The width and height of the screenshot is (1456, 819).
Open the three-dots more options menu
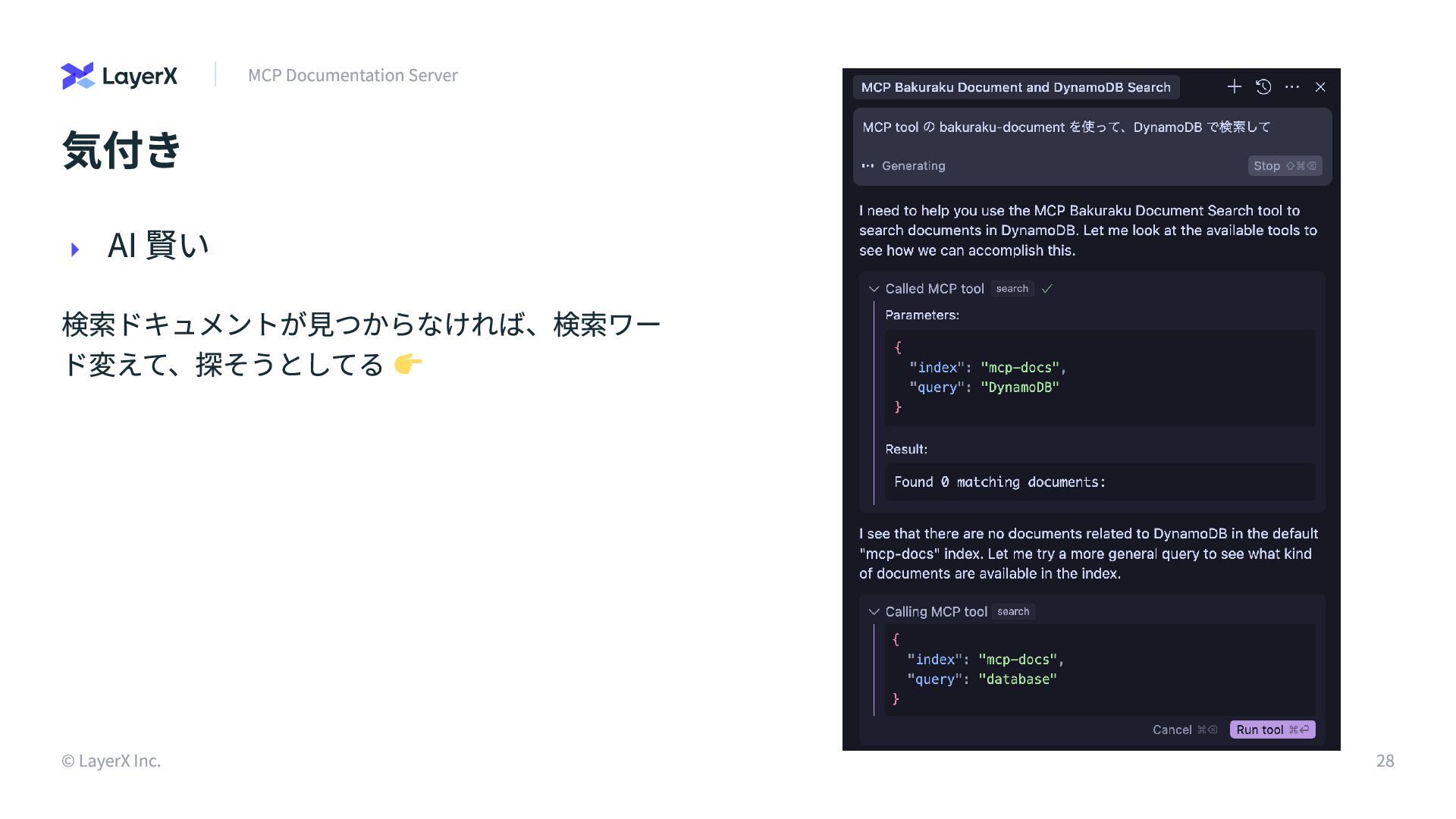(1292, 87)
